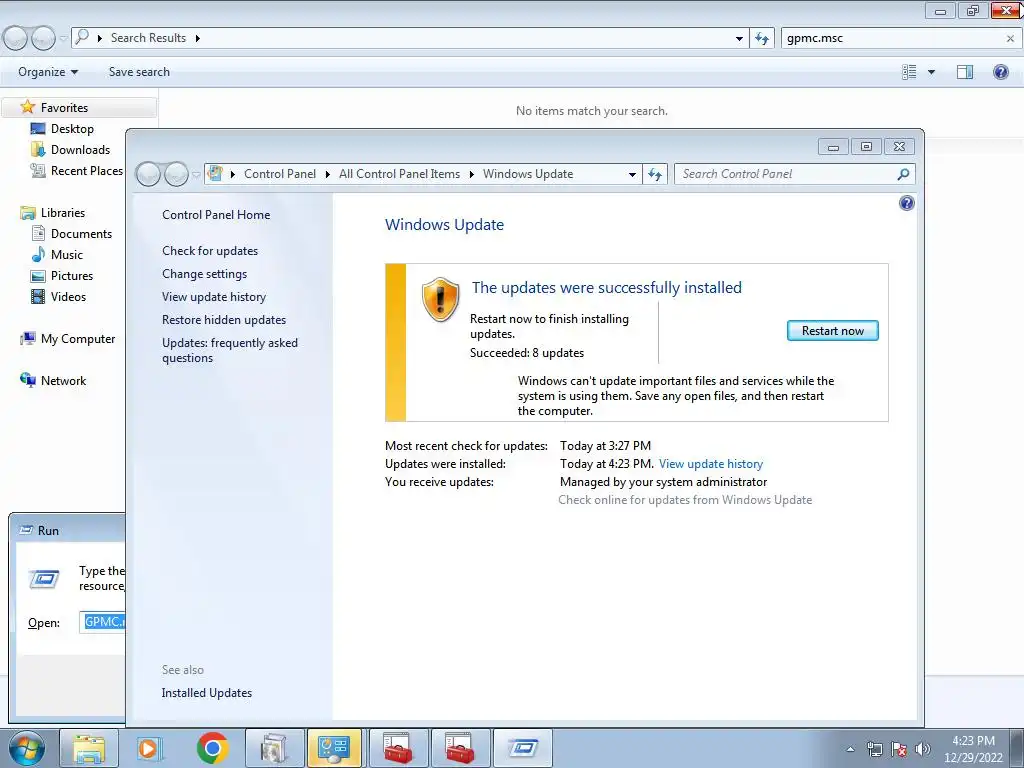This screenshot has width=1024, height=768.
Task: Click View update history link beside 4:23 PM
Action: 711,464
